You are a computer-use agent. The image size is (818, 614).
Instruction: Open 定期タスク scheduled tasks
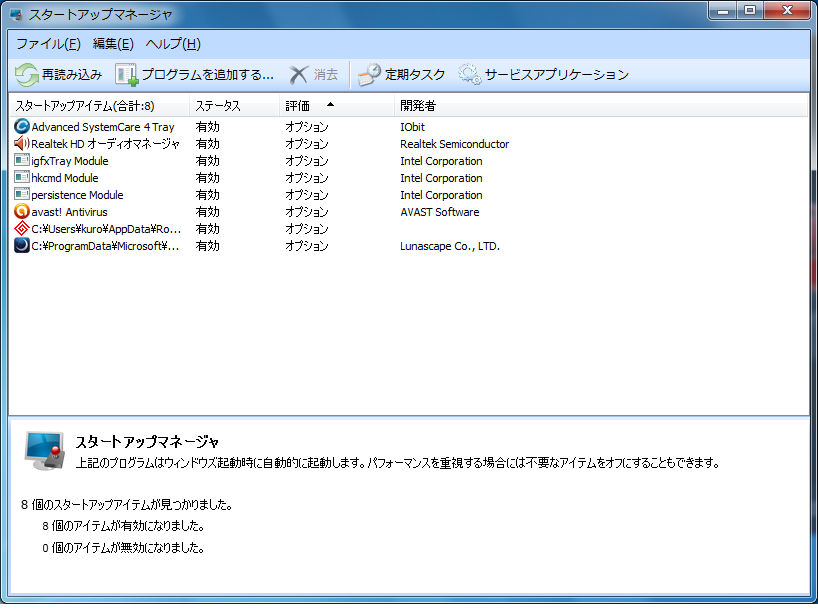tap(401, 75)
